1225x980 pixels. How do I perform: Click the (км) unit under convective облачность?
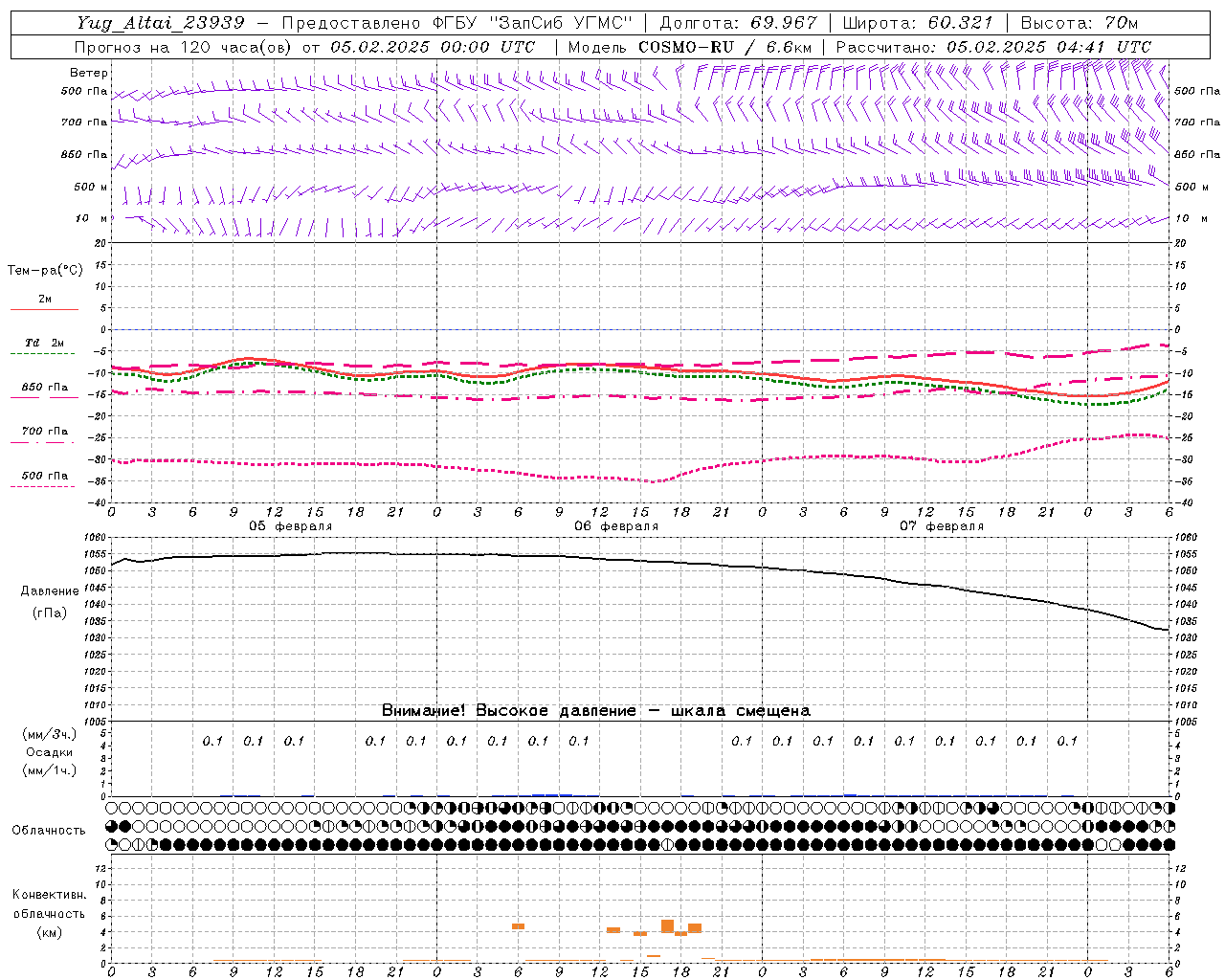click(x=50, y=932)
